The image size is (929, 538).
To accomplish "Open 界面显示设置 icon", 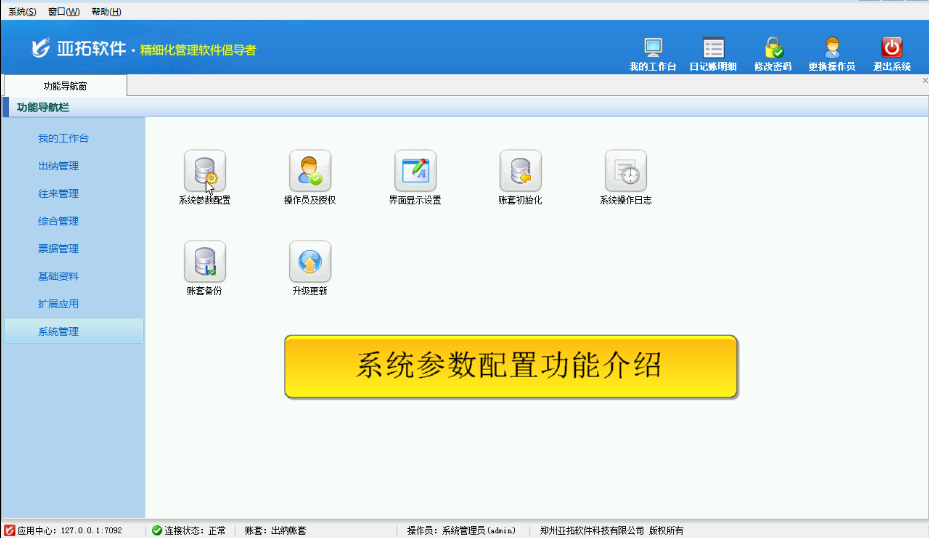I will 415,171.
